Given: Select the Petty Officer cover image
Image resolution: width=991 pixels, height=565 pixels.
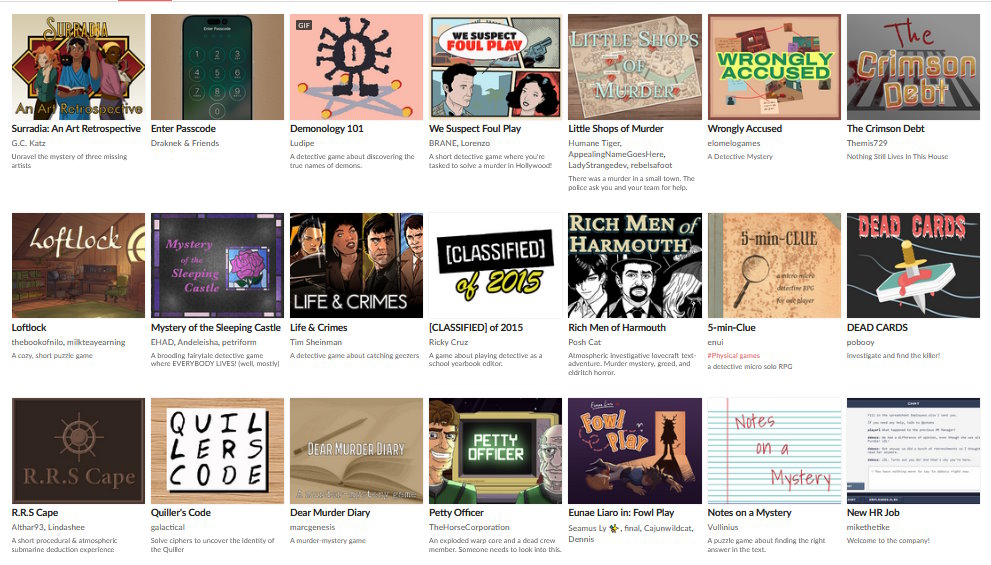Looking at the screenshot, I should point(496,451).
